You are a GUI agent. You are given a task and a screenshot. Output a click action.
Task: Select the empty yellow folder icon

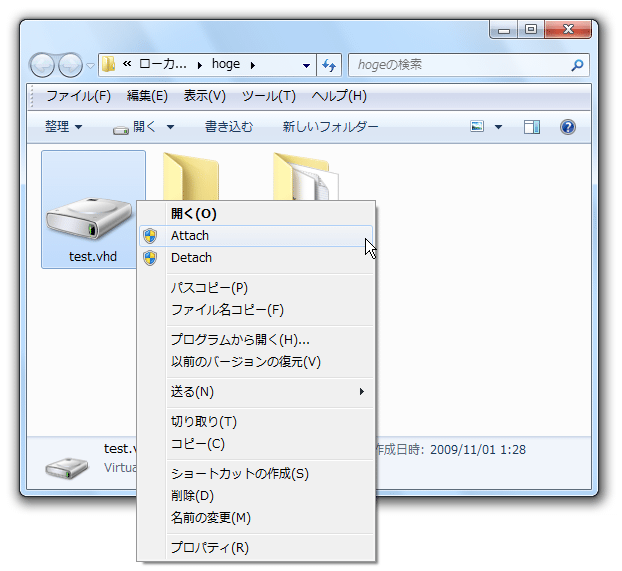(x=191, y=177)
